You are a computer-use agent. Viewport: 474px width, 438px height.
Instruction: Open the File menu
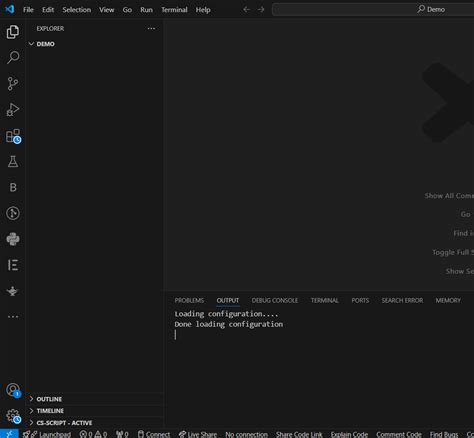[x=28, y=10]
